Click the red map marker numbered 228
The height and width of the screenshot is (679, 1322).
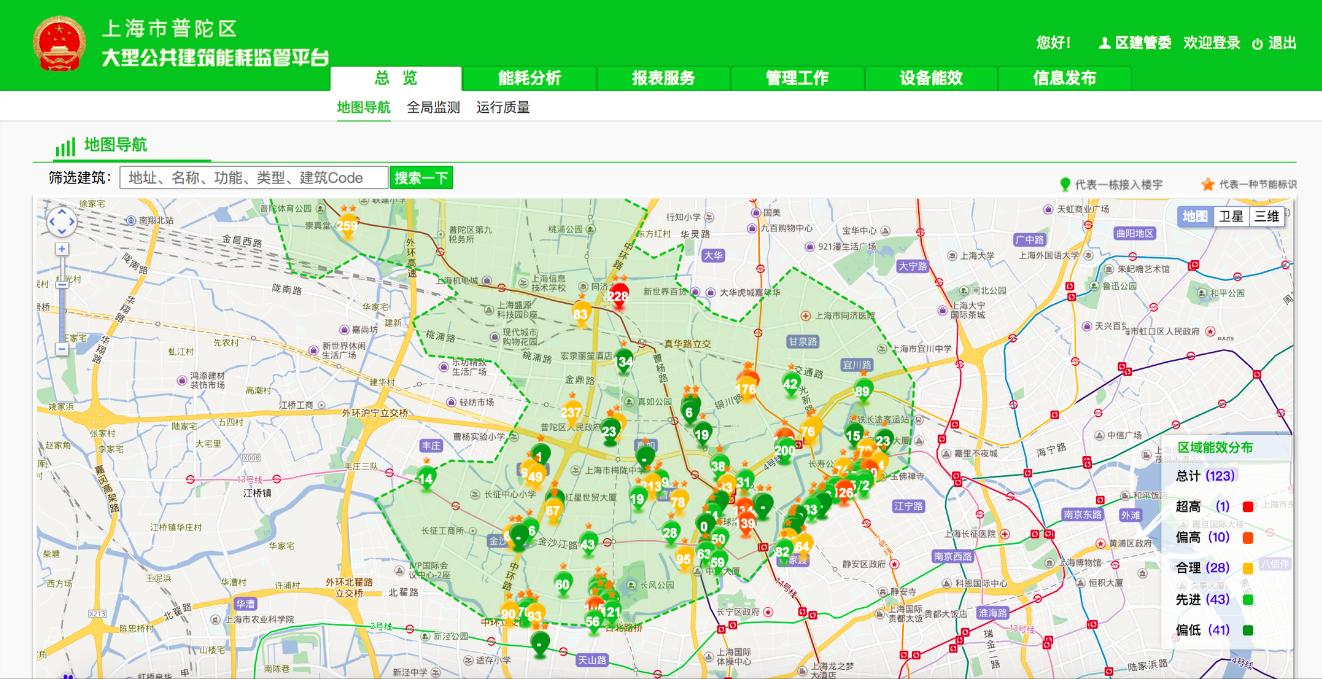pos(619,296)
